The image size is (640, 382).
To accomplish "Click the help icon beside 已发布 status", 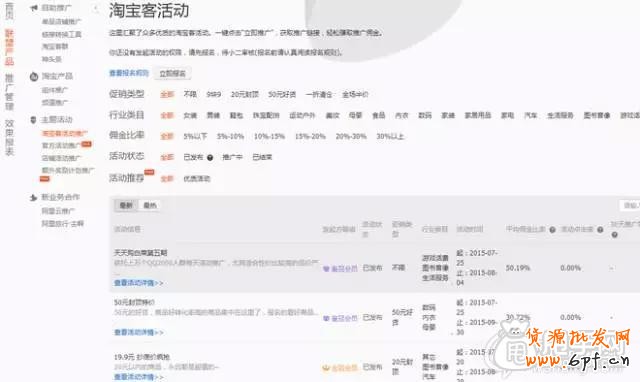I will point(210,158).
